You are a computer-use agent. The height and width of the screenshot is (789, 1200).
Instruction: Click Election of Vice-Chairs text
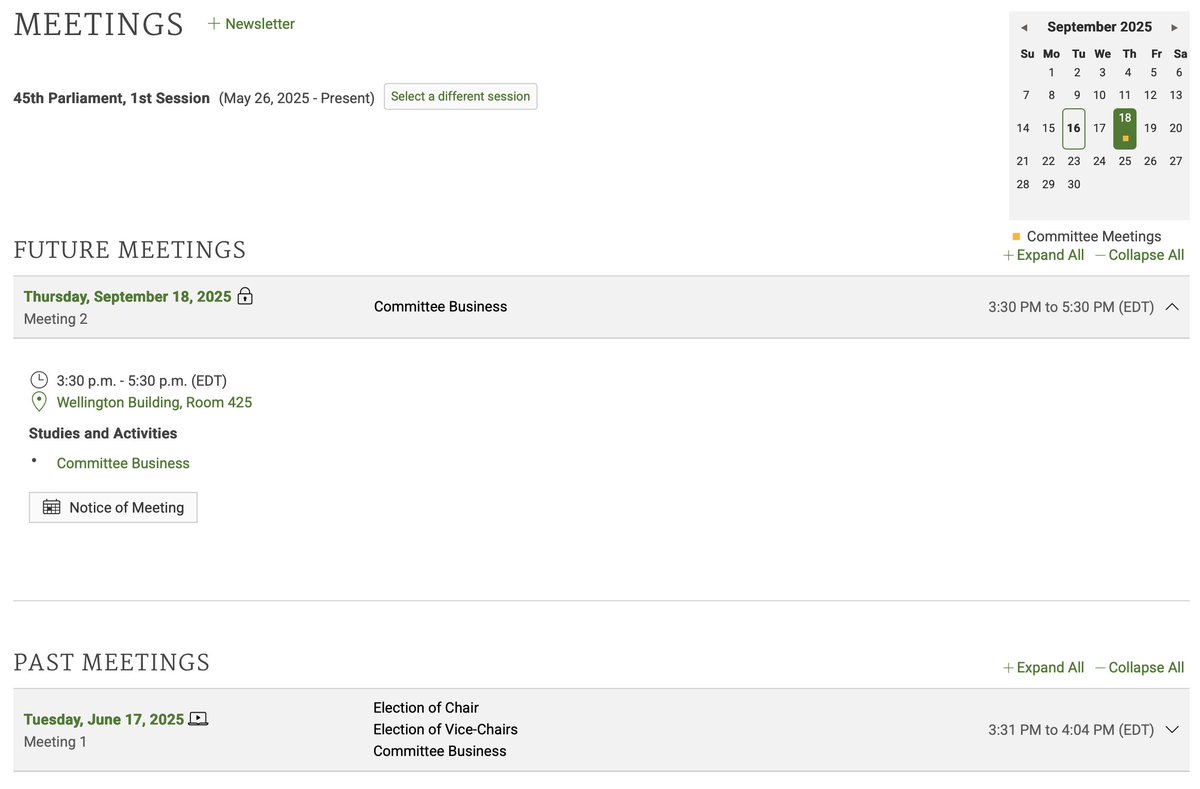click(445, 730)
